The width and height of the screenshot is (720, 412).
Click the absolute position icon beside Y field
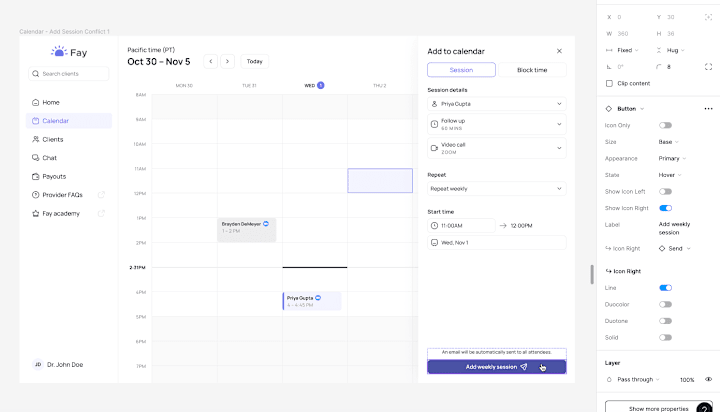(708, 17)
